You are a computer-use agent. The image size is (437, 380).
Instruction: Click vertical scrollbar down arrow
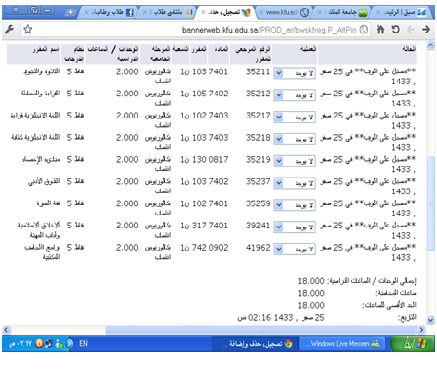430,320
